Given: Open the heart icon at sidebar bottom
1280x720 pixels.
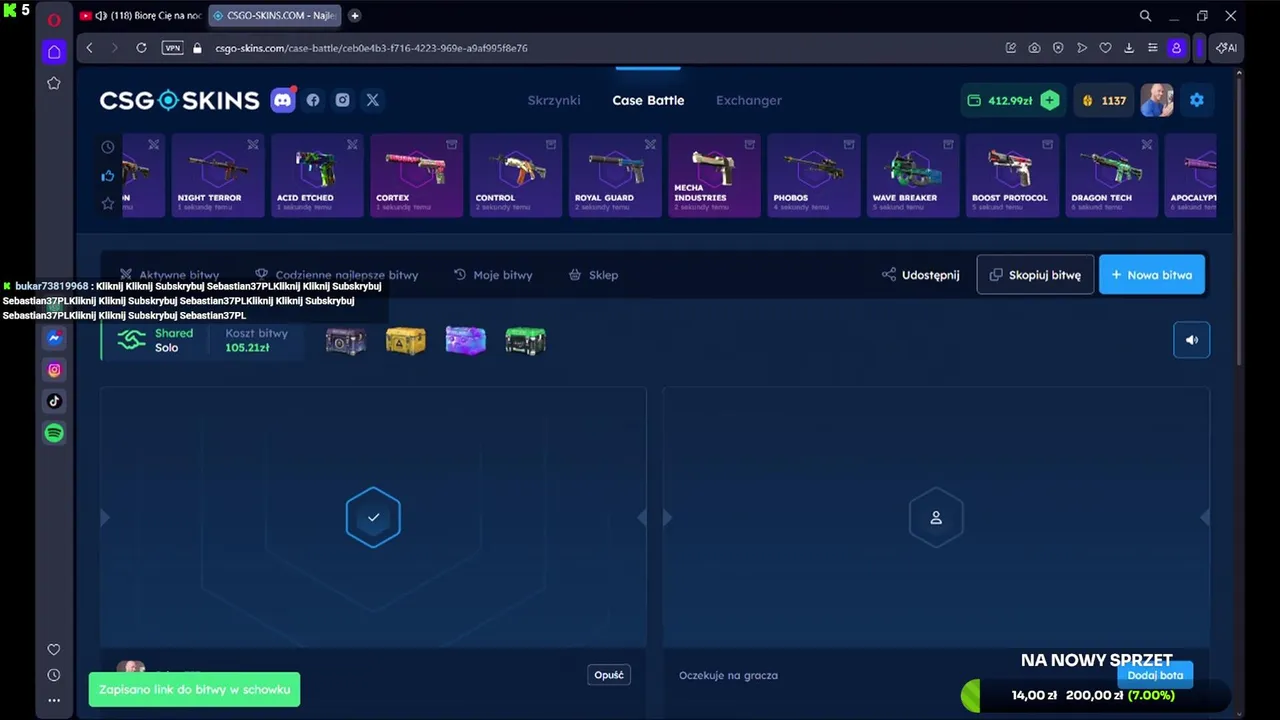Looking at the screenshot, I should pos(54,649).
